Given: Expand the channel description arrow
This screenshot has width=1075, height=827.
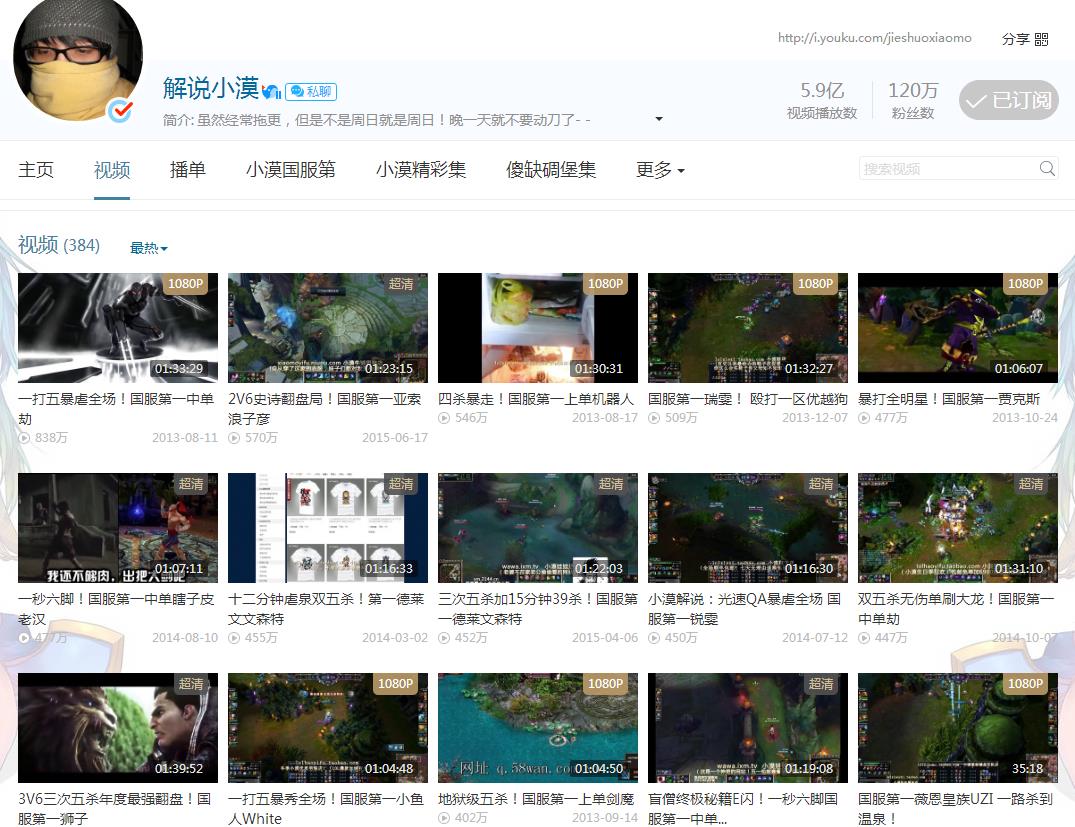Looking at the screenshot, I should point(659,119).
